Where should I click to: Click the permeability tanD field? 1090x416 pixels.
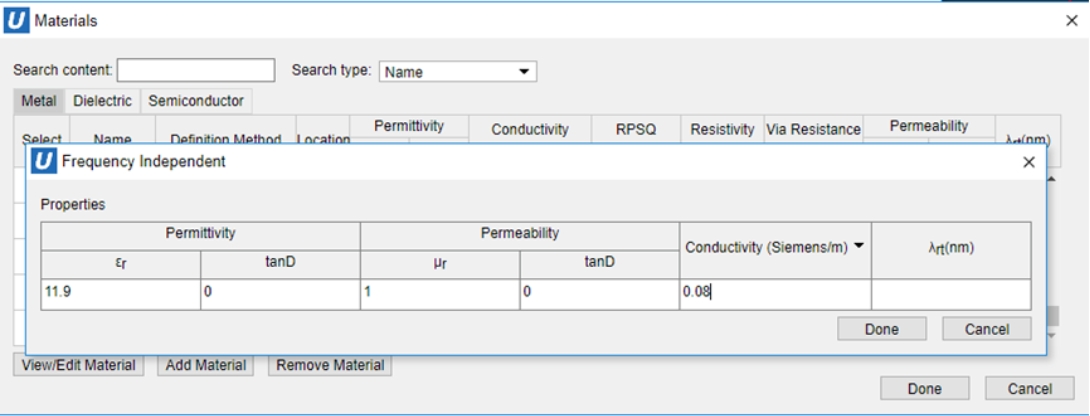(x=599, y=294)
